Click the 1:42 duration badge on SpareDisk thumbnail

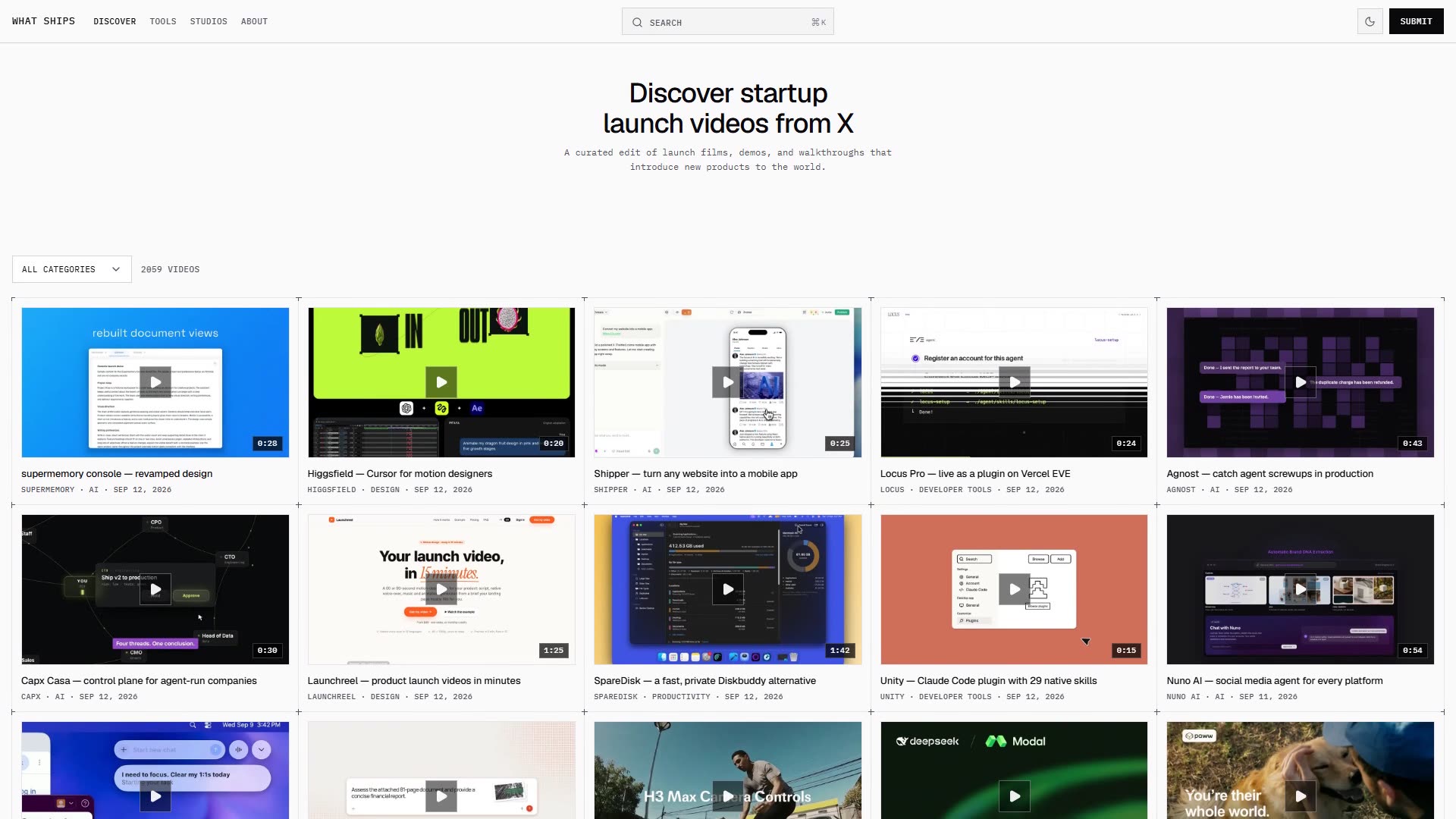tap(839, 651)
